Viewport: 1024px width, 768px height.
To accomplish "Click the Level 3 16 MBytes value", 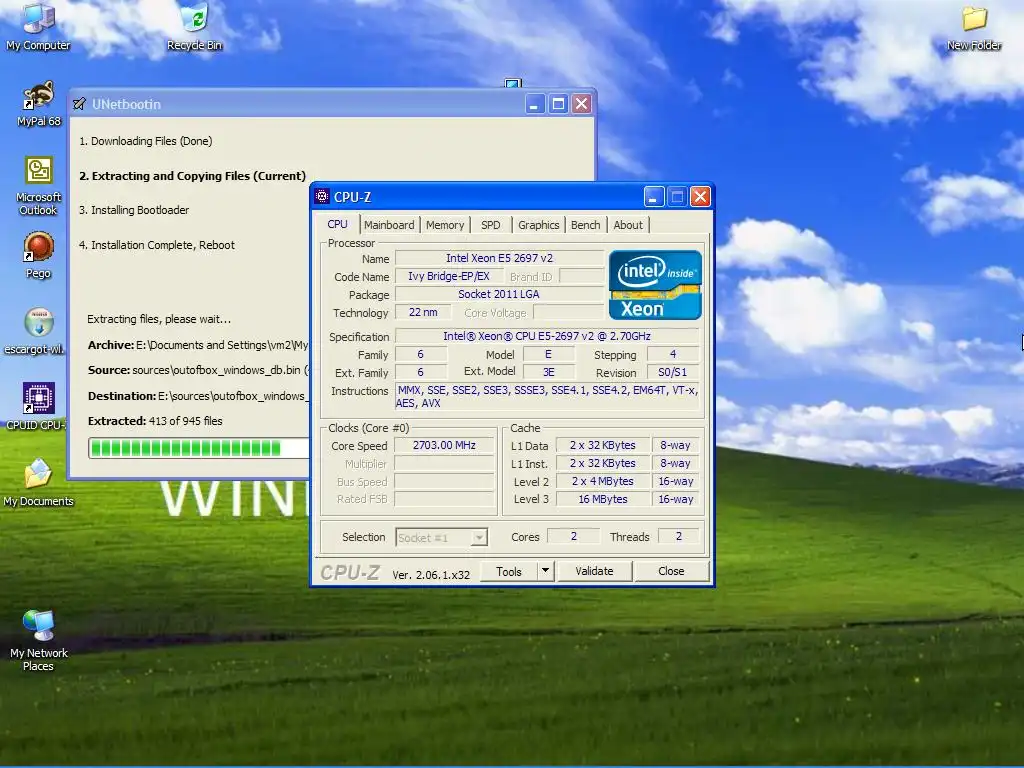I will (603, 499).
